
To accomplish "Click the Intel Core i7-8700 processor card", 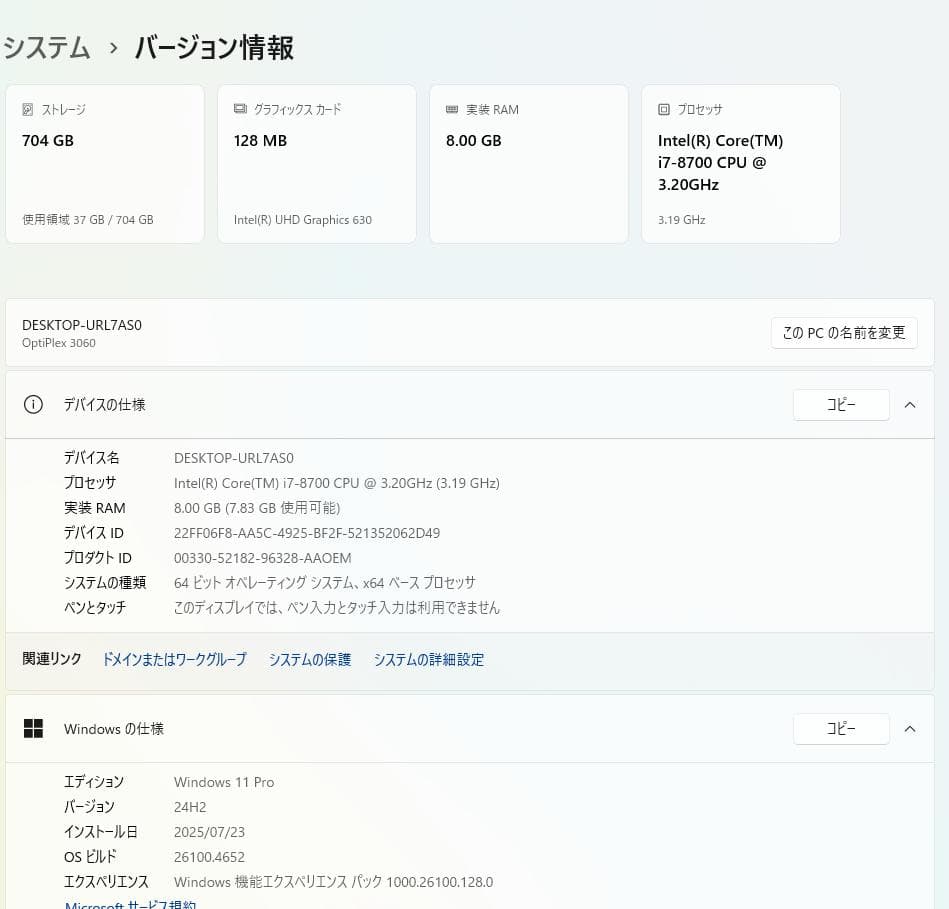I will click(740, 163).
